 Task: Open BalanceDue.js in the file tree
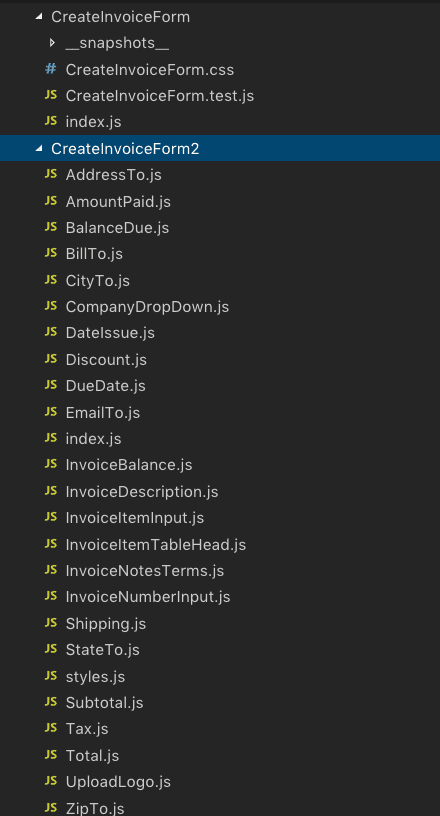[117, 228]
